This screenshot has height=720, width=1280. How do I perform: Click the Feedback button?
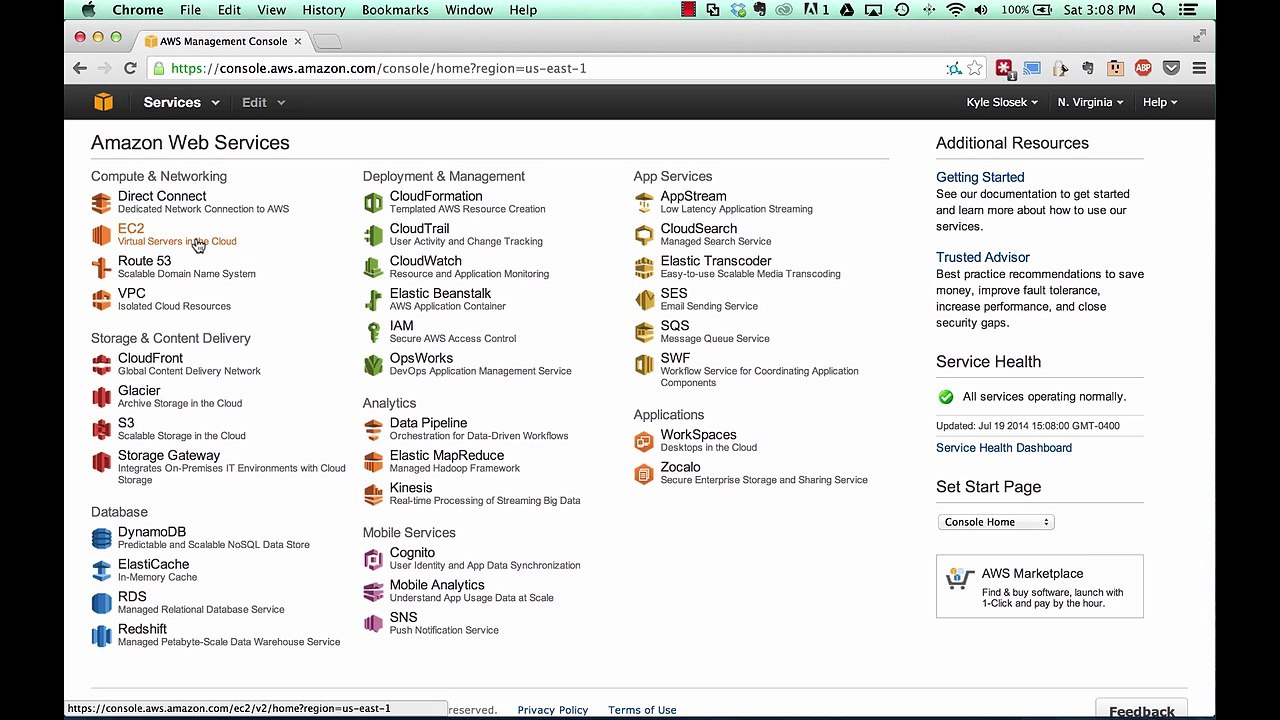1142,710
